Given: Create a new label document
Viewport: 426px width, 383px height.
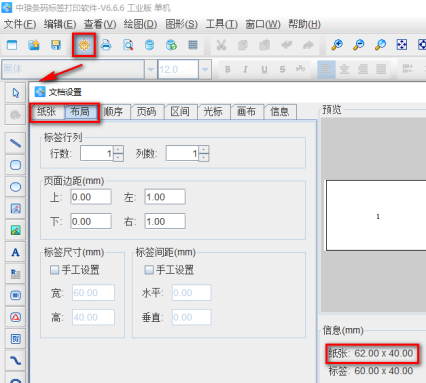Looking at the screenshot, I should 12,45.
